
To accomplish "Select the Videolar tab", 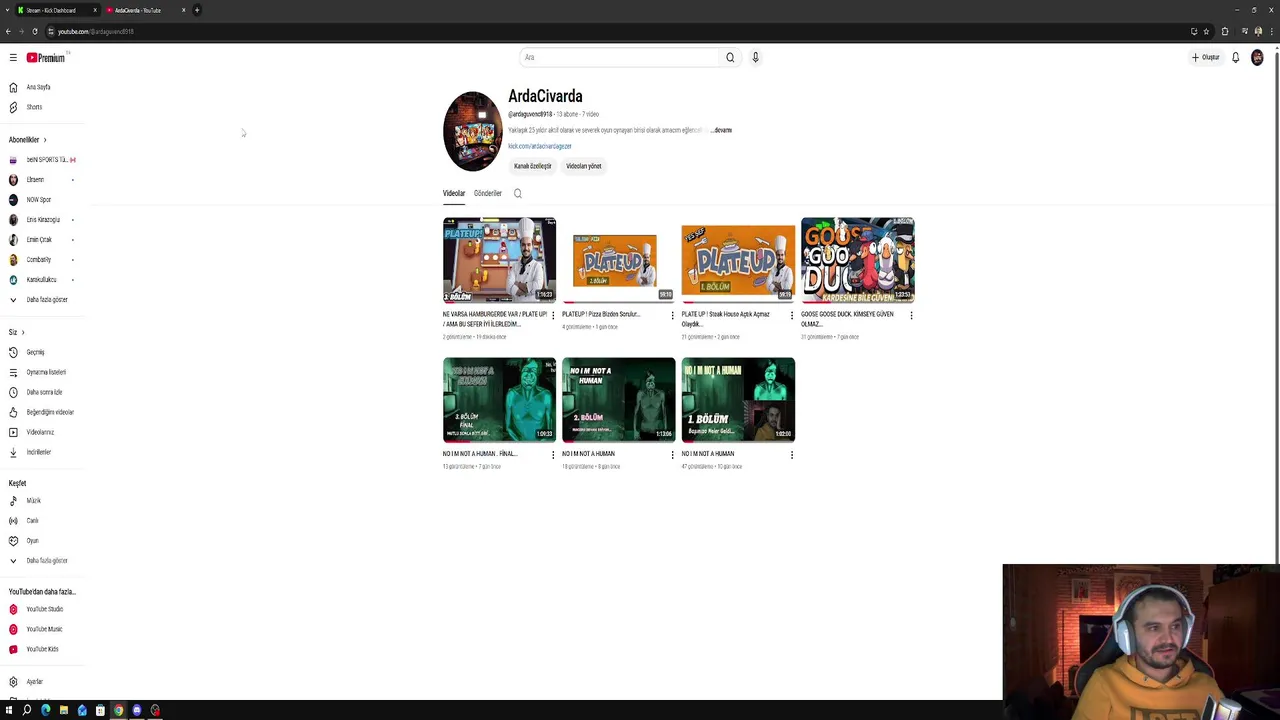I will click(x=454, y=193).
